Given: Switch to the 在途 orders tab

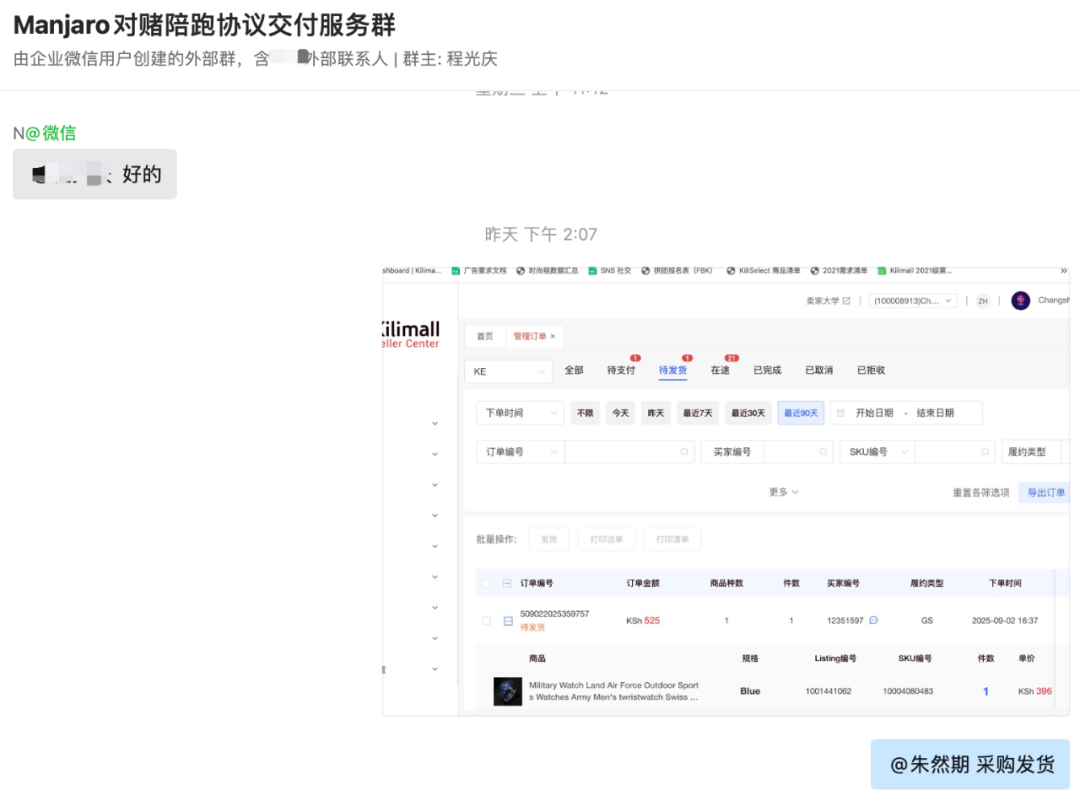Looking at the screenshot, I should click(x=720, y=370).
